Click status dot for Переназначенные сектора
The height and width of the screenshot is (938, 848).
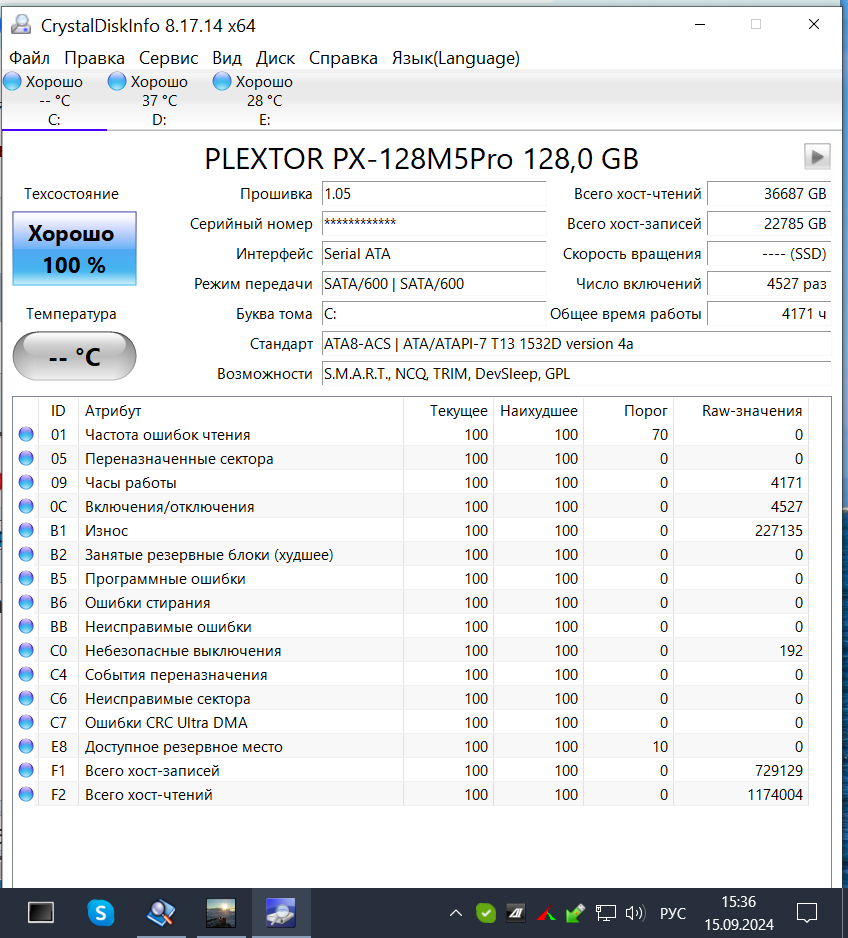point(26,458)
